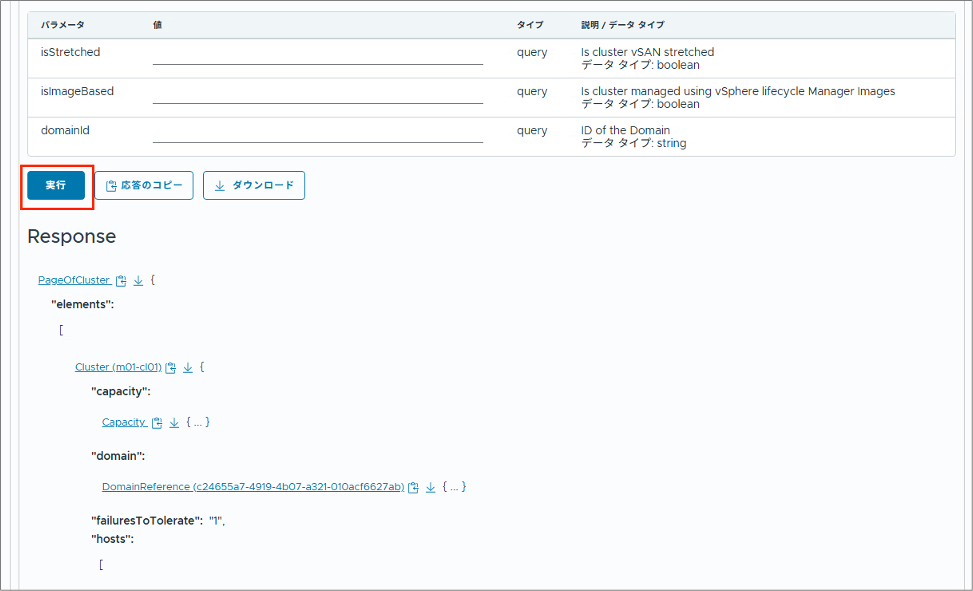Click the 応答のコピー button
Viewport: 973px width, 591px height.
tap(144, 186)
